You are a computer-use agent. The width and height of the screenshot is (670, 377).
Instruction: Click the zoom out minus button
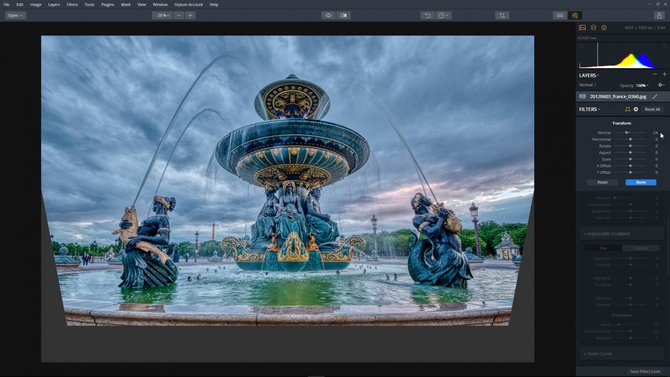pos(179,15)
